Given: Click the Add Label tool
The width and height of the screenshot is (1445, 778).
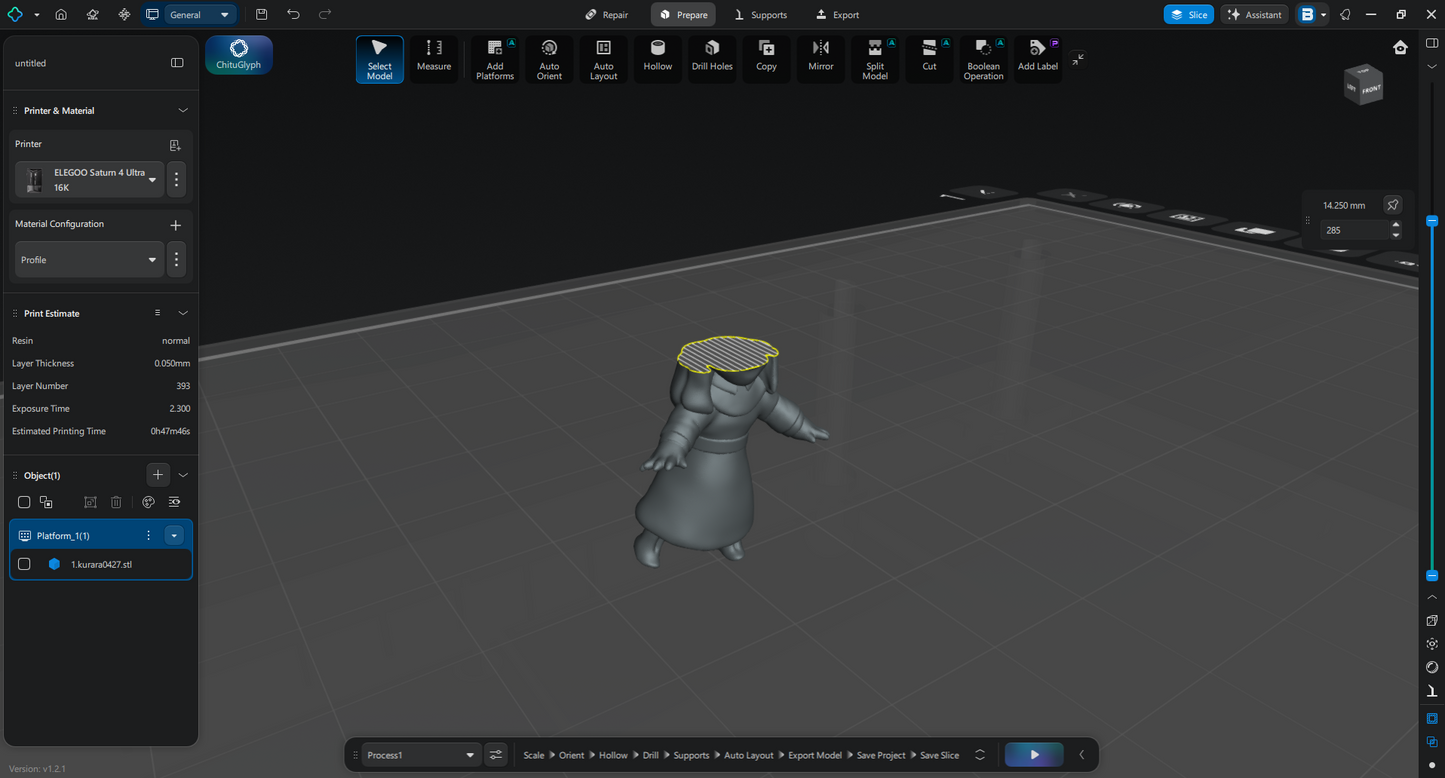Looking at the screenshot, I should 1038,60.
